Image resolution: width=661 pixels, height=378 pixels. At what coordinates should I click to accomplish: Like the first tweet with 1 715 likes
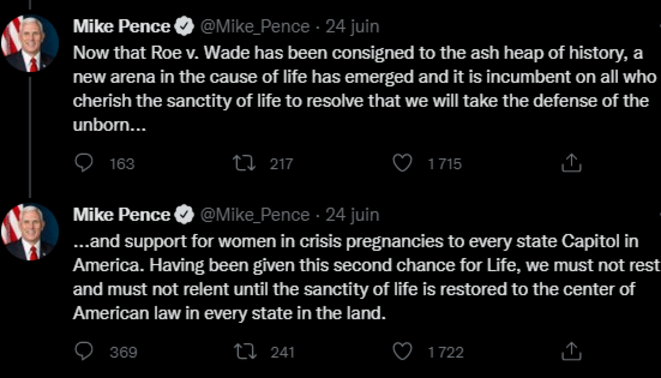(x=402, y=163)
